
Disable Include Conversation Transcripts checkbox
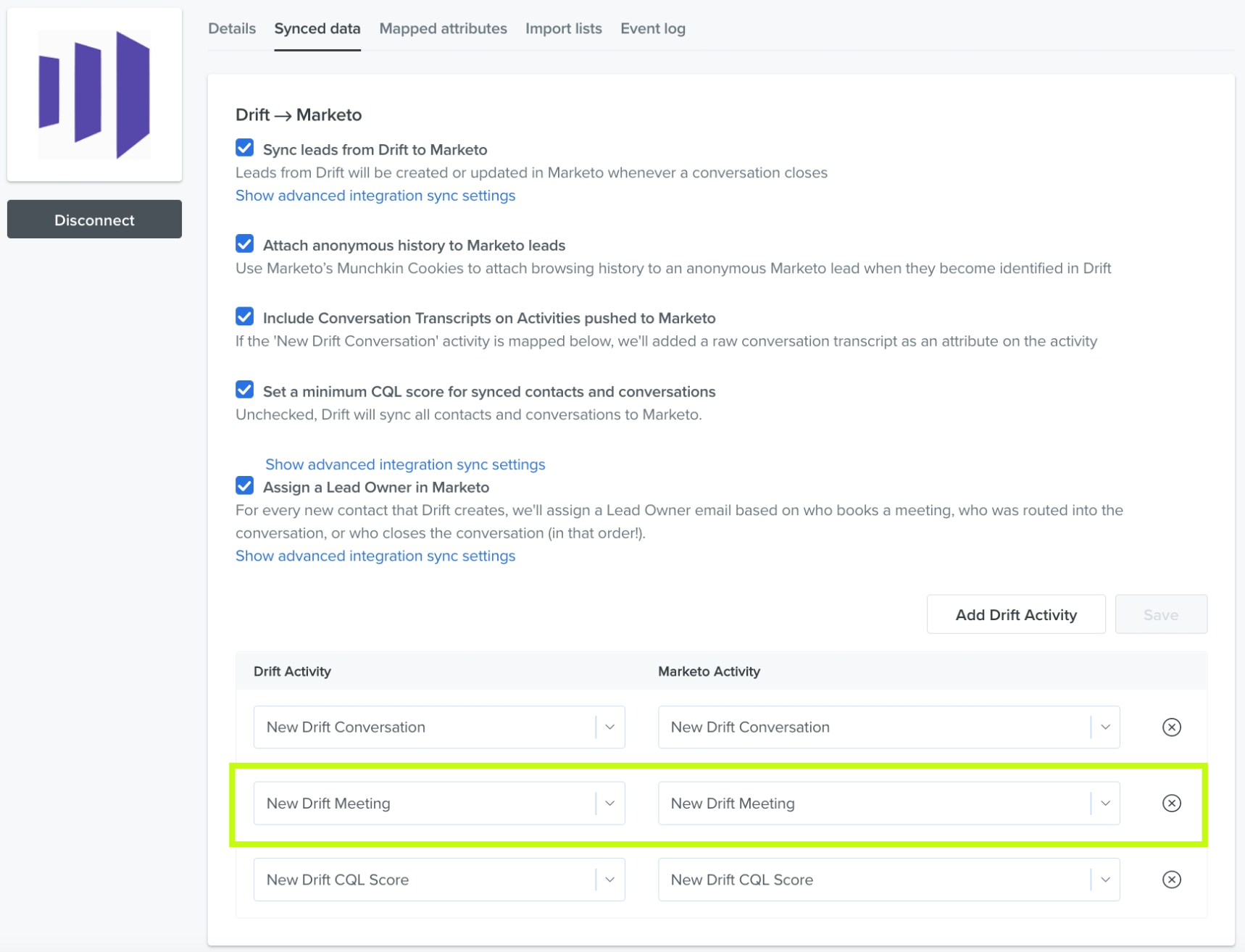[245, 317]
